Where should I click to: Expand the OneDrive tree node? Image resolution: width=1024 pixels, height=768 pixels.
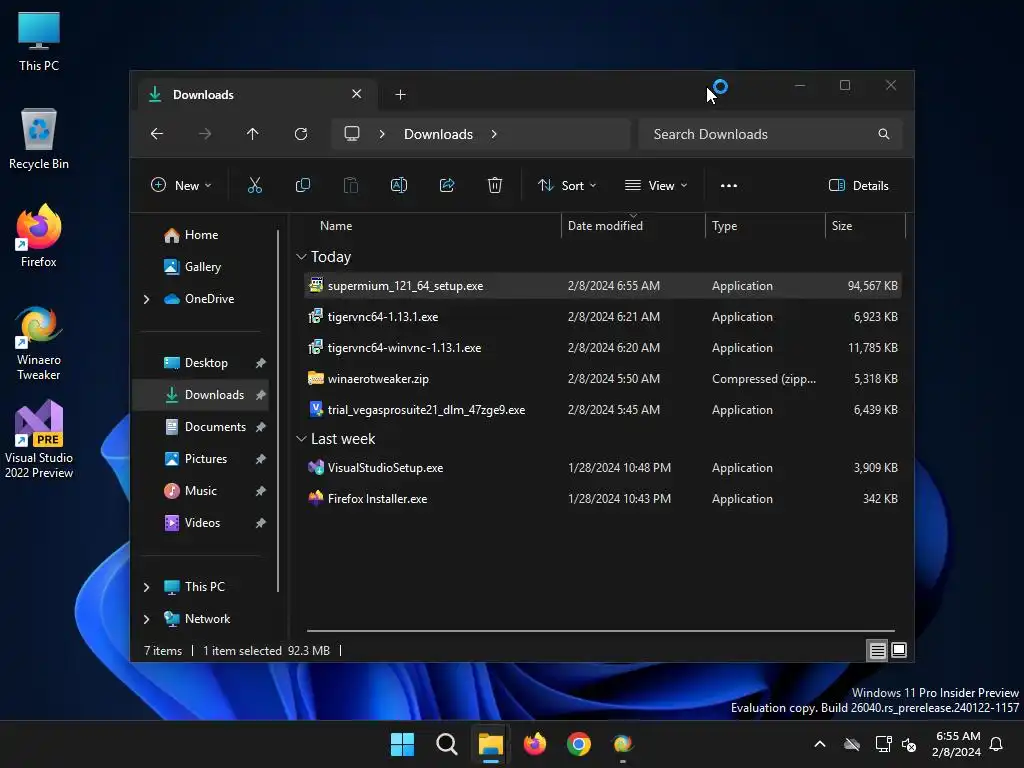click(x=146, y=299)
